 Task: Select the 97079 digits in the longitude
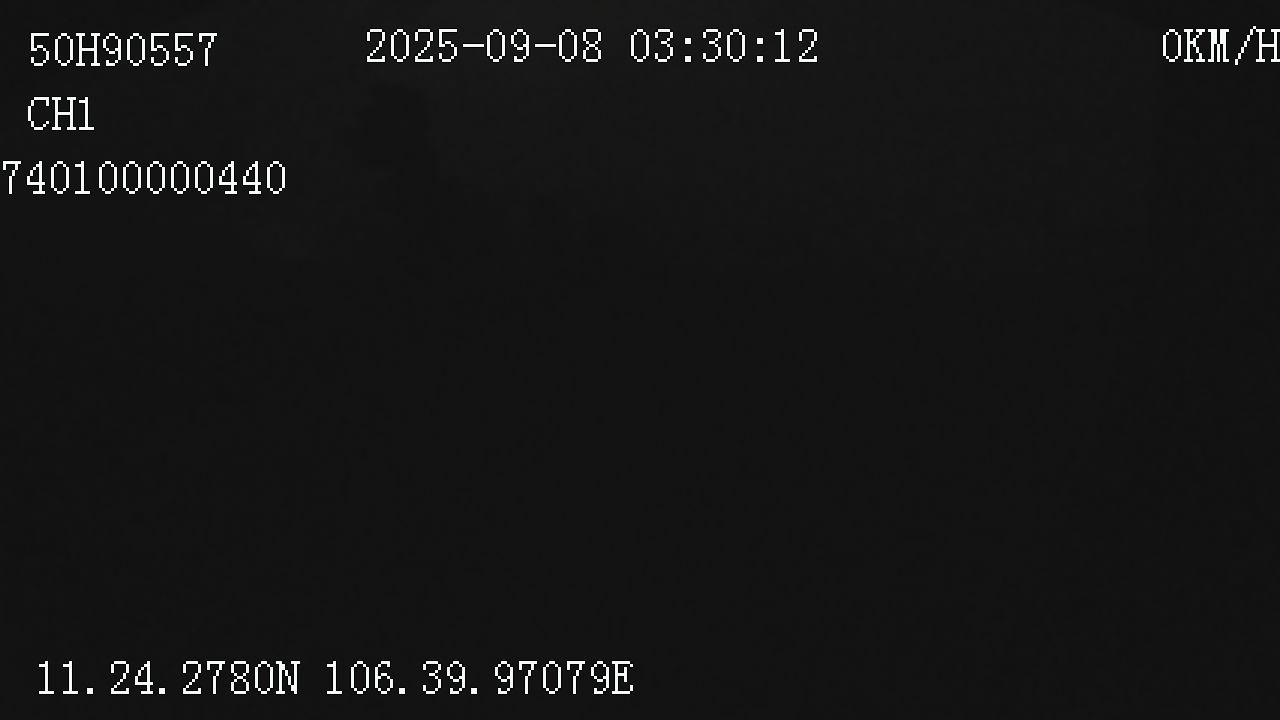click(x=551, y=678)
